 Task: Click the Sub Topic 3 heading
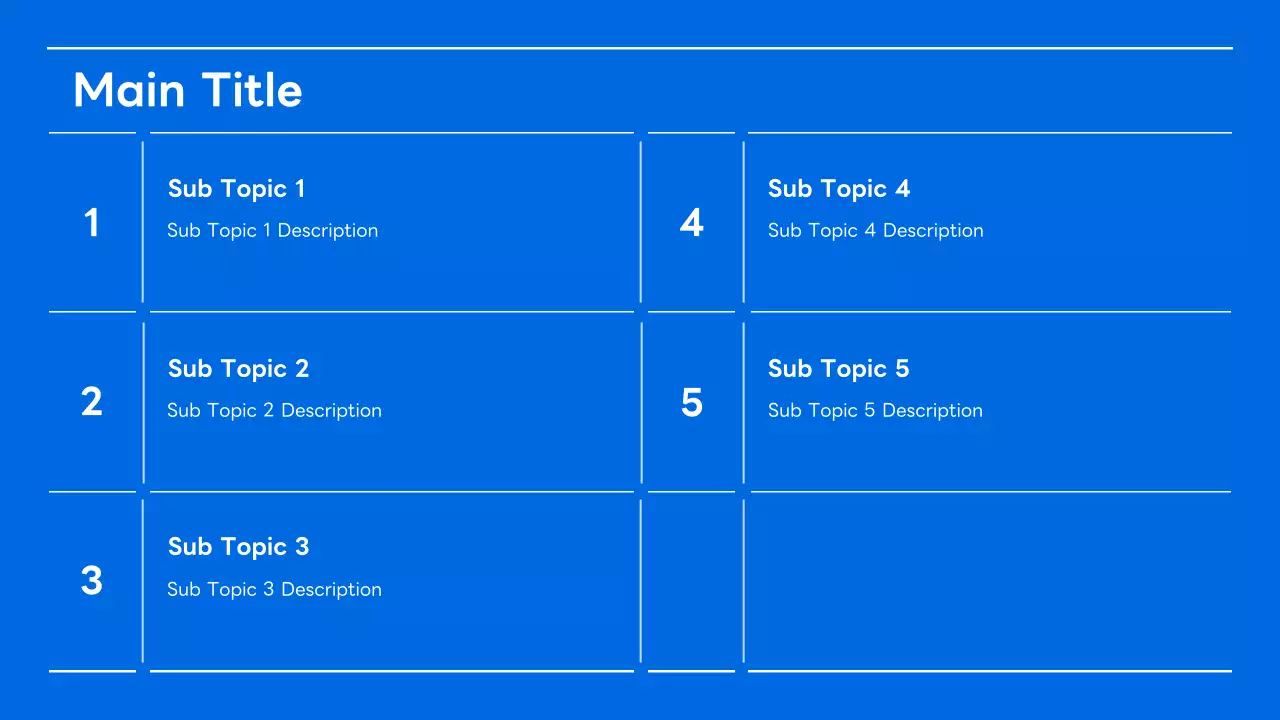pyautogui.click(x=238, y=547)
